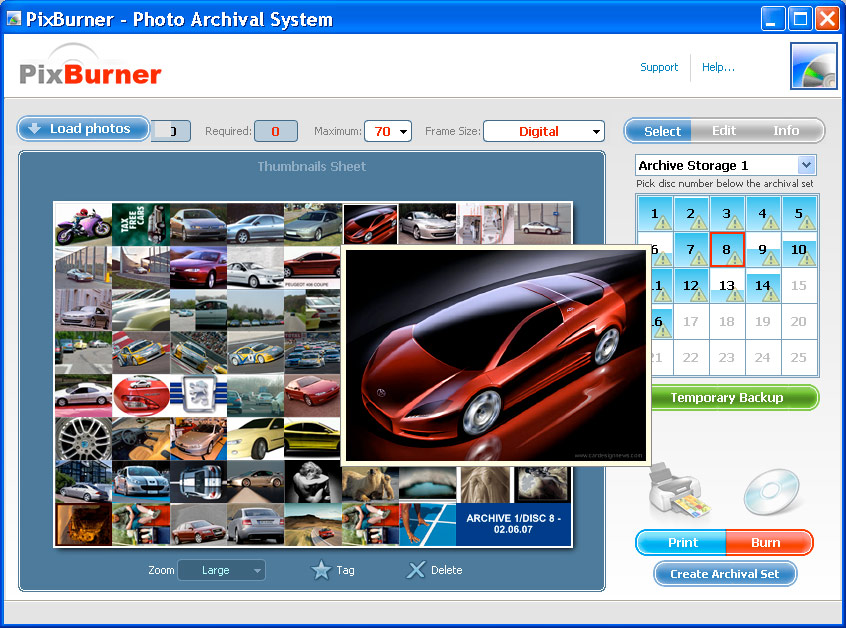Image resolution: width=846 pixels, height=628 pixels.
Task: Click the PixBurner CD icon top right
Action: coord(813,67)
